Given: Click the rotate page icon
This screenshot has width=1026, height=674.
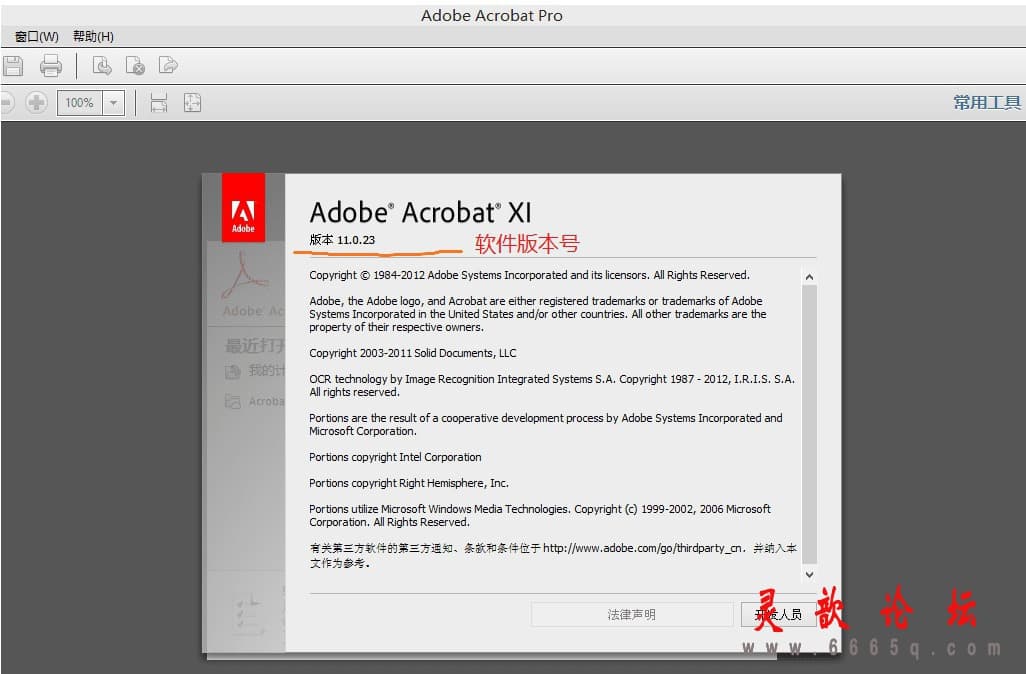Looking at the screenshot, I should pyautogui.click(x=101, y=65).
